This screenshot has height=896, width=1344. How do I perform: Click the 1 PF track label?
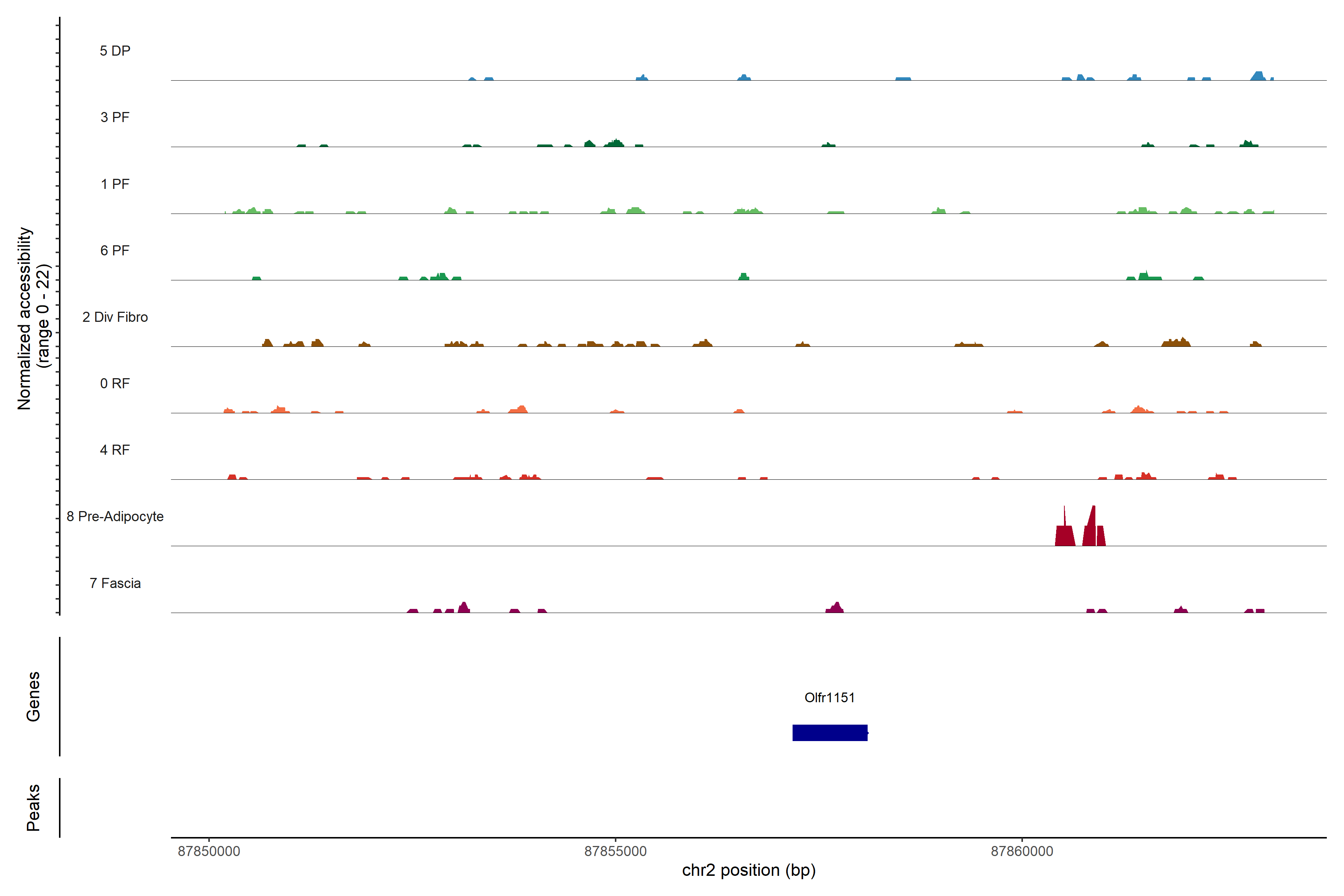pyautogui.click(x=115, y=184)
